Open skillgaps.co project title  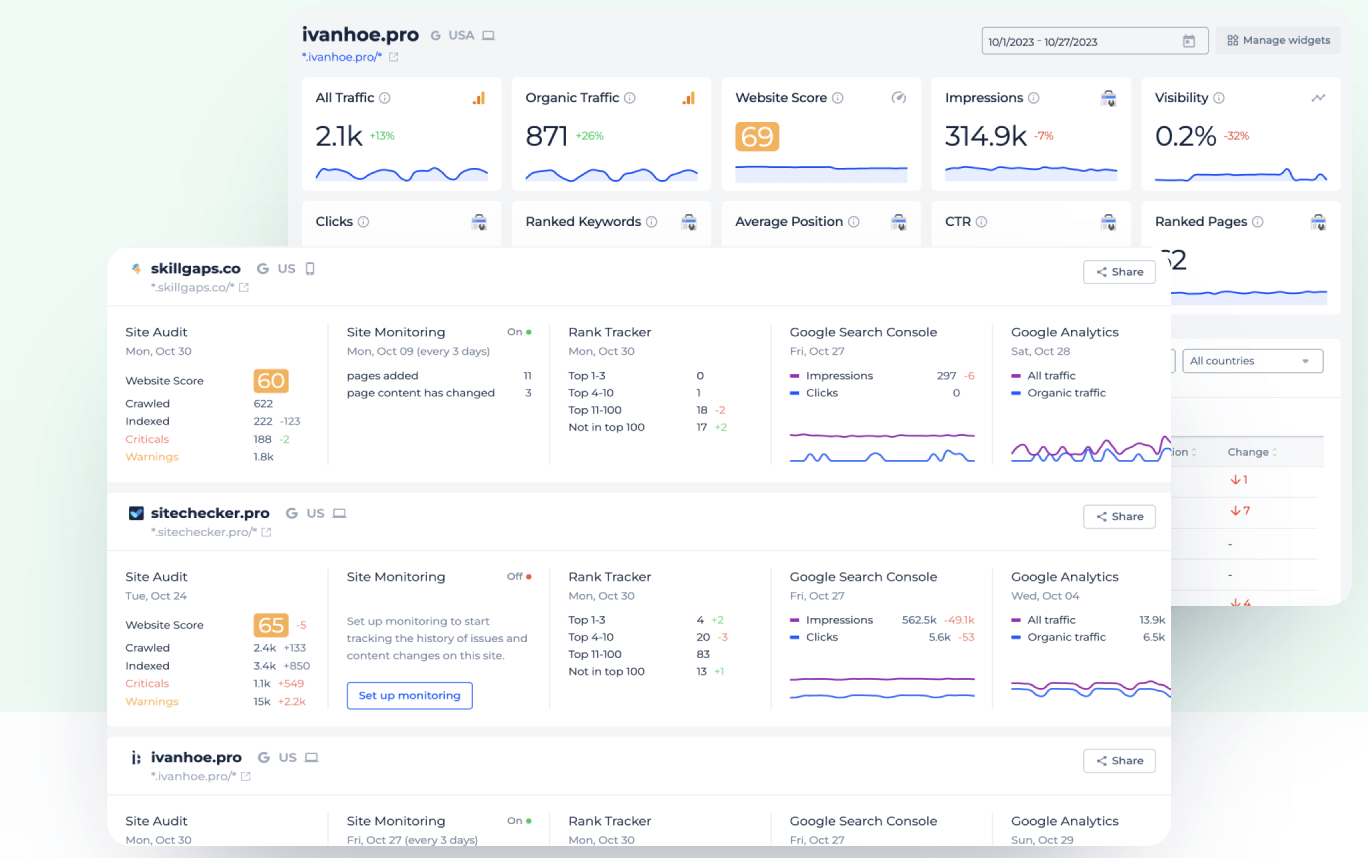[x=196, y=269]
